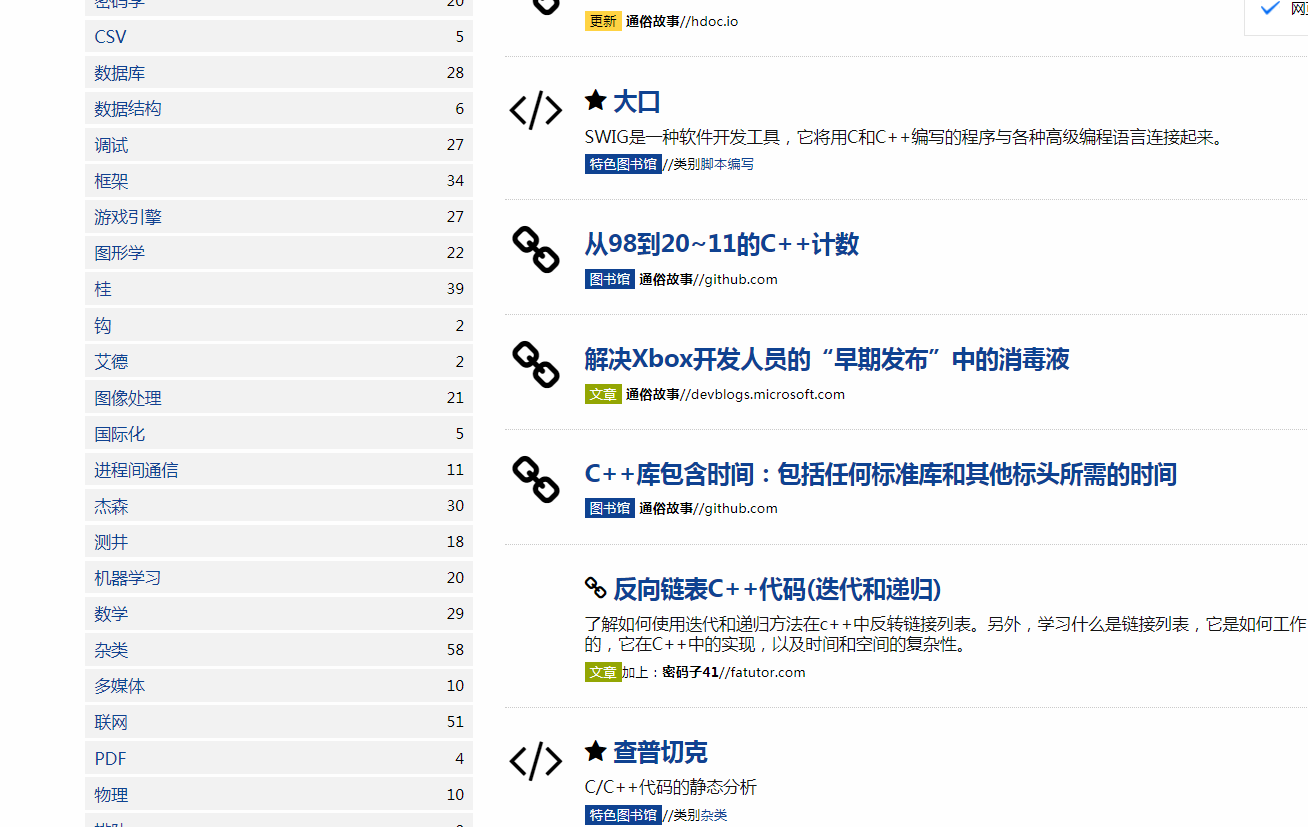The height and width of the screenshot is (827, 1308).
Task: Select the PDF category in sidebar
Action: tap(279, 759)
